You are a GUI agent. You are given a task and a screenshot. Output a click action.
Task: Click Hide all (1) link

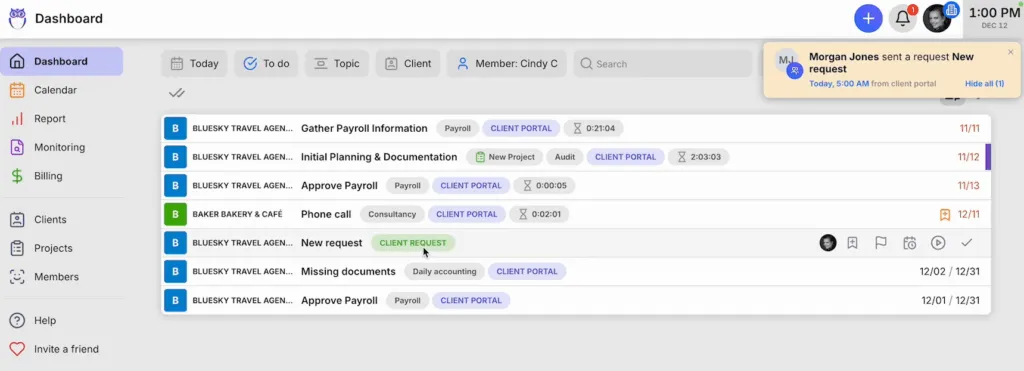pyautogui.click(x=984, y=84)
